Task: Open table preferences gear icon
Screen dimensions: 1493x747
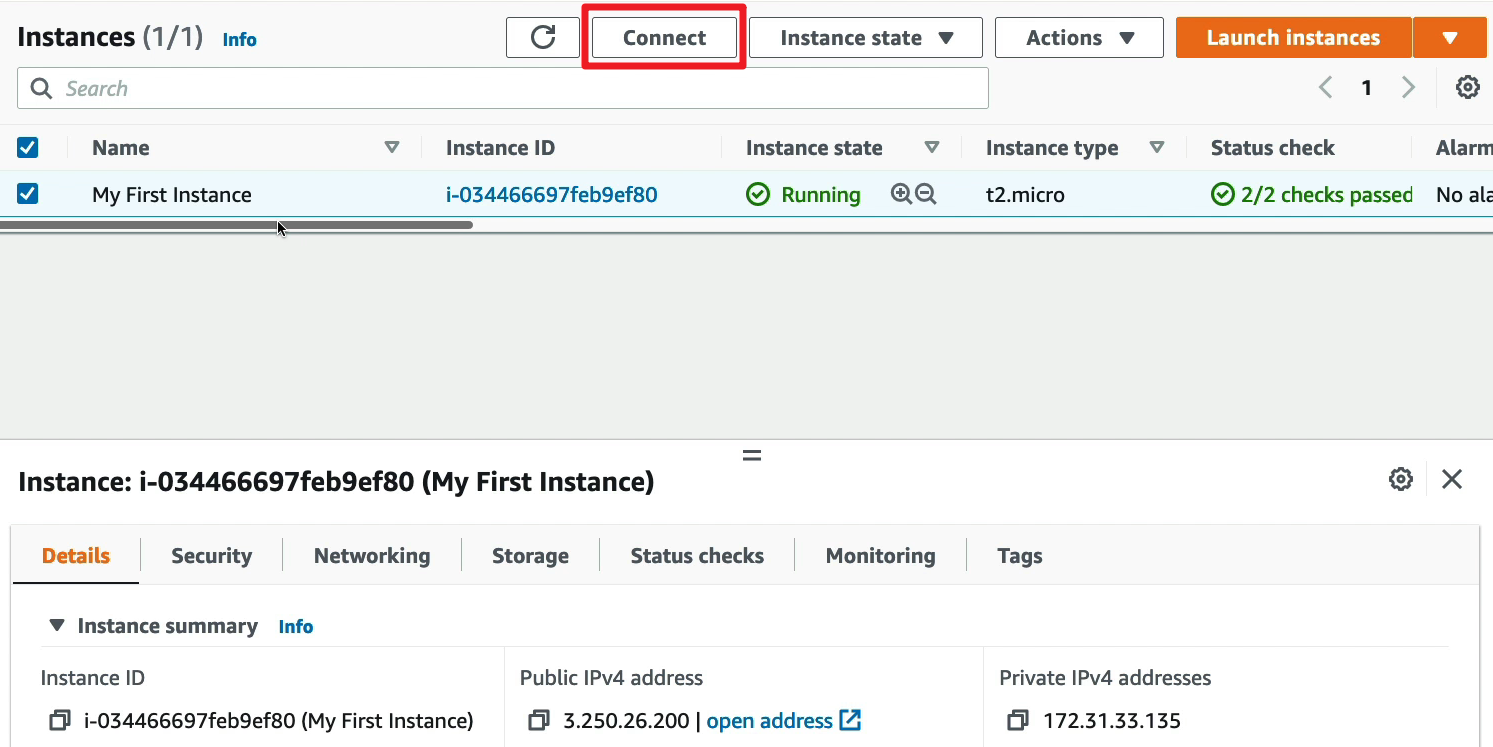Action: tap(1467, 88)
